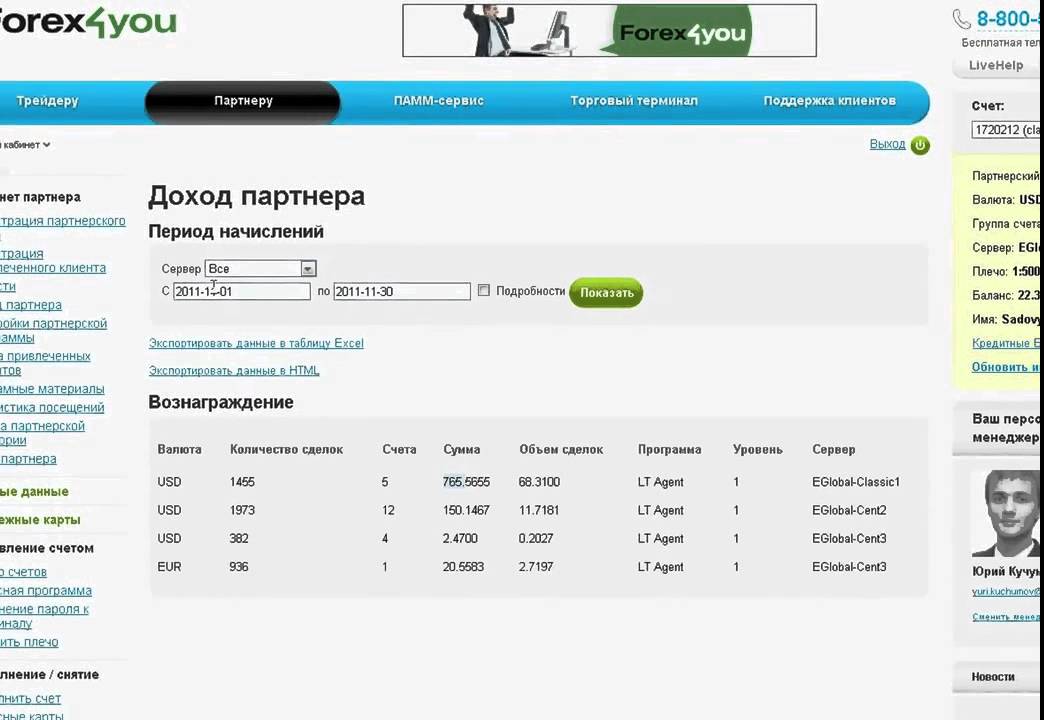This screenshot has width=1044, height=720.
Task: Click volume value 0.2027
Action: (536, 538)
